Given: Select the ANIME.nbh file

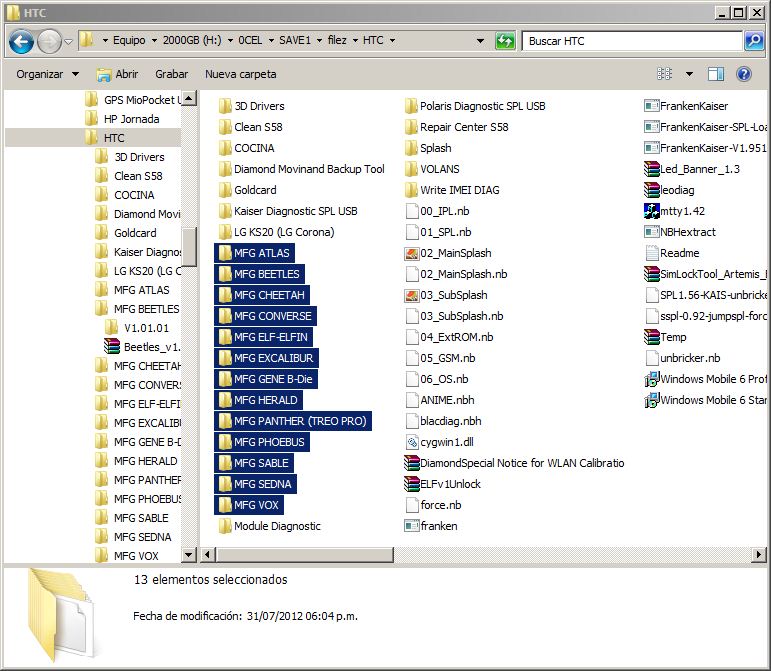Looking at the screenshot, I should point(440,400).
